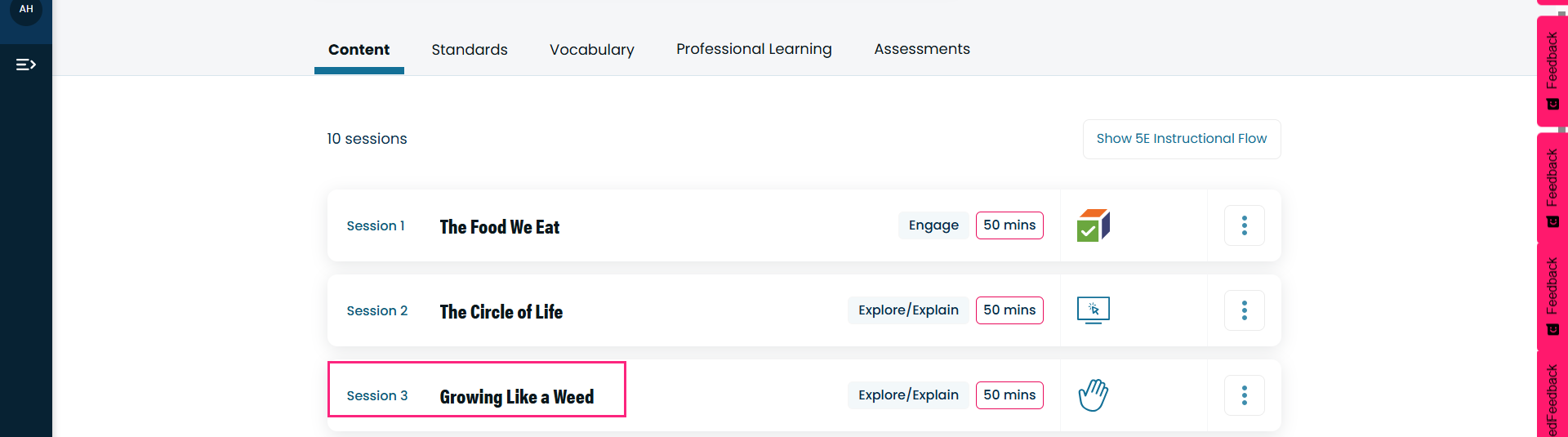This screenshot has width=1568, height=437.
Task: Click the 50 mins badge on Session 2
Action: tap(1009, 310)
